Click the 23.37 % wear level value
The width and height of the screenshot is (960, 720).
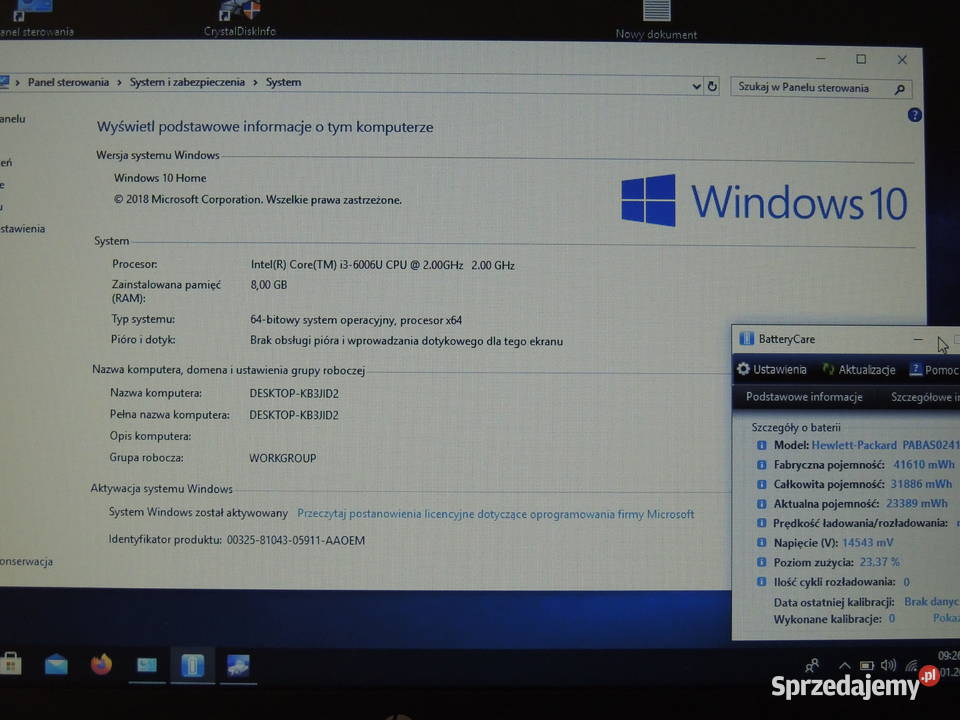(x=879, y=562)
